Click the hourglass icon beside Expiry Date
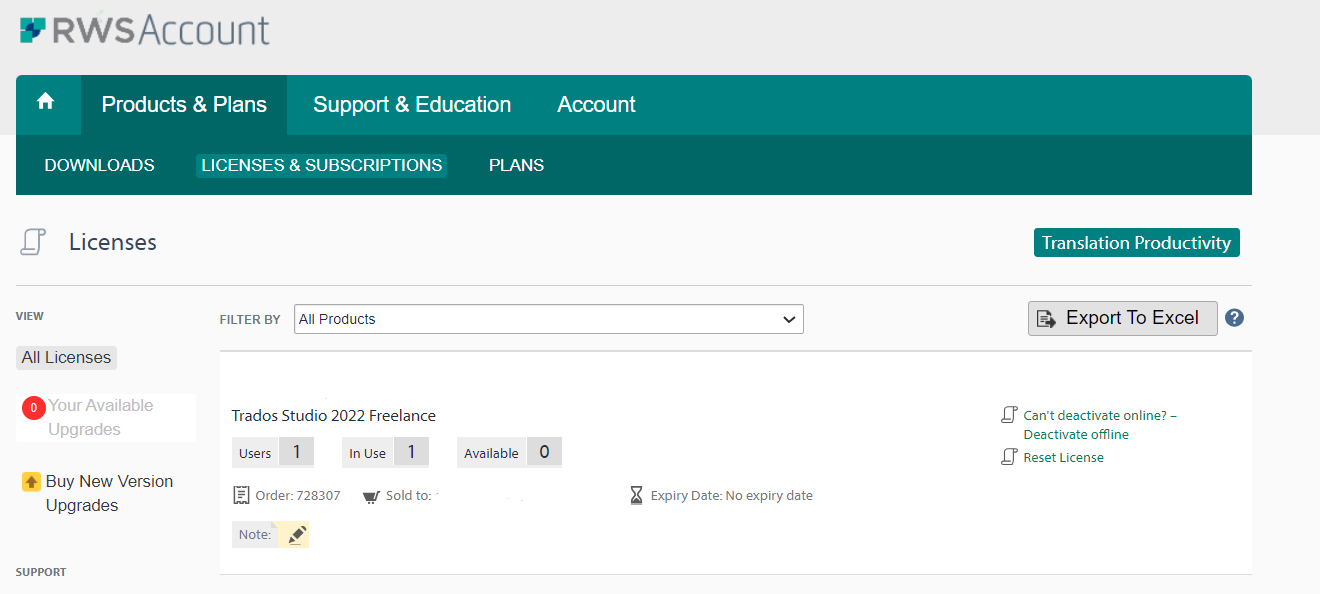The height and width of the screenshot is (594, 1320). pyautogui.click(x=637, y=495)
